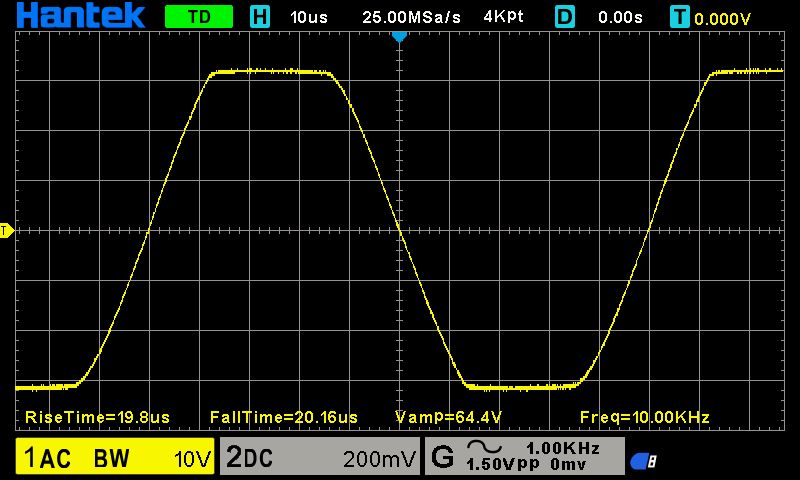This screenshot has width=800, height=480.
Task: Click the FallTime=20.16us measurement
Action: point(284,417)
